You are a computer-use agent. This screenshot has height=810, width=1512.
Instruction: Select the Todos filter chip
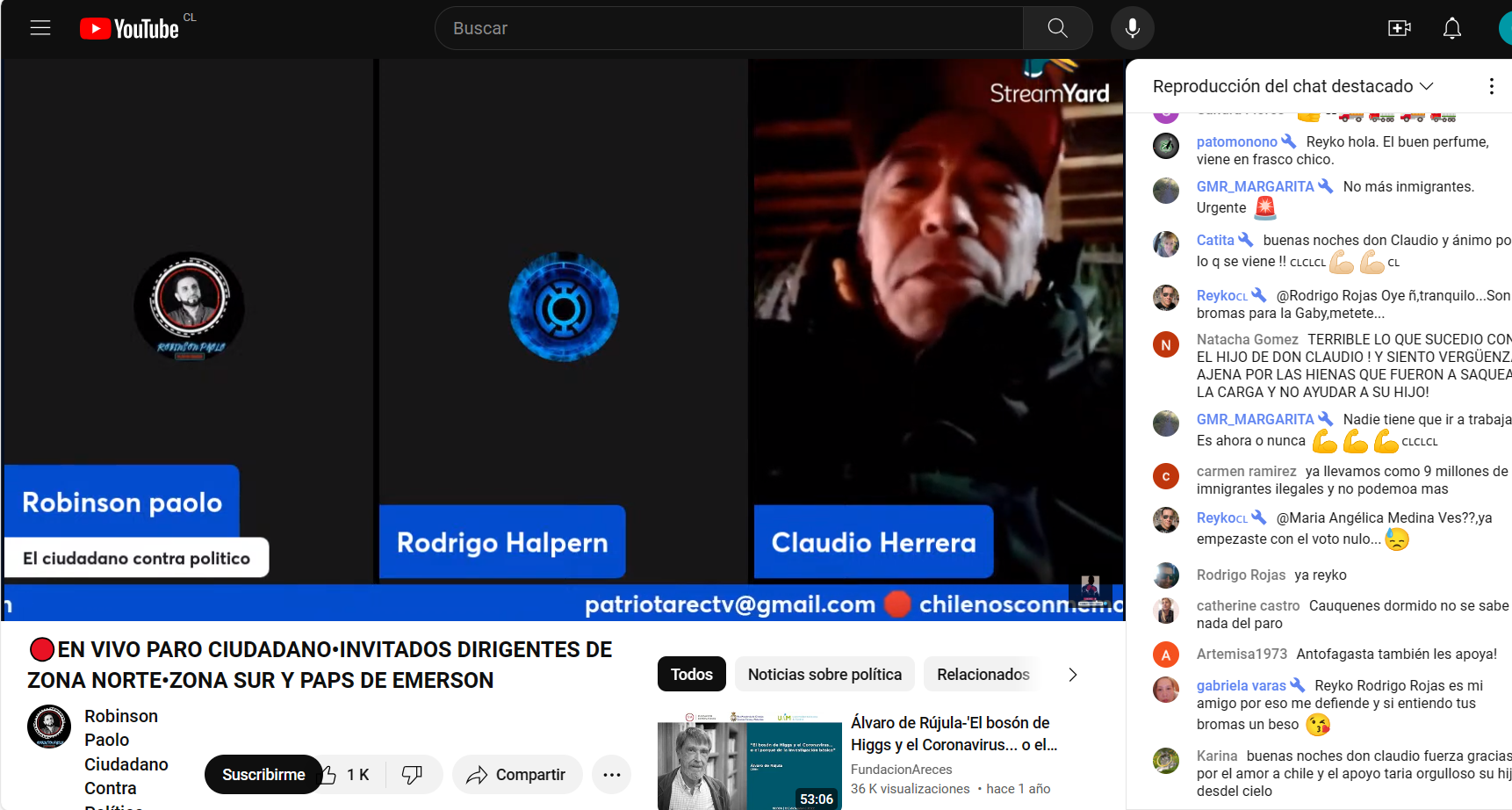[x=692, y=674]
